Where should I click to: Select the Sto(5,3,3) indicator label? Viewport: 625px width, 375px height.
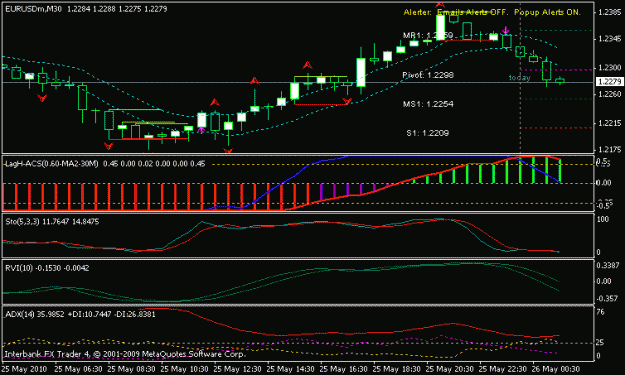22,222
